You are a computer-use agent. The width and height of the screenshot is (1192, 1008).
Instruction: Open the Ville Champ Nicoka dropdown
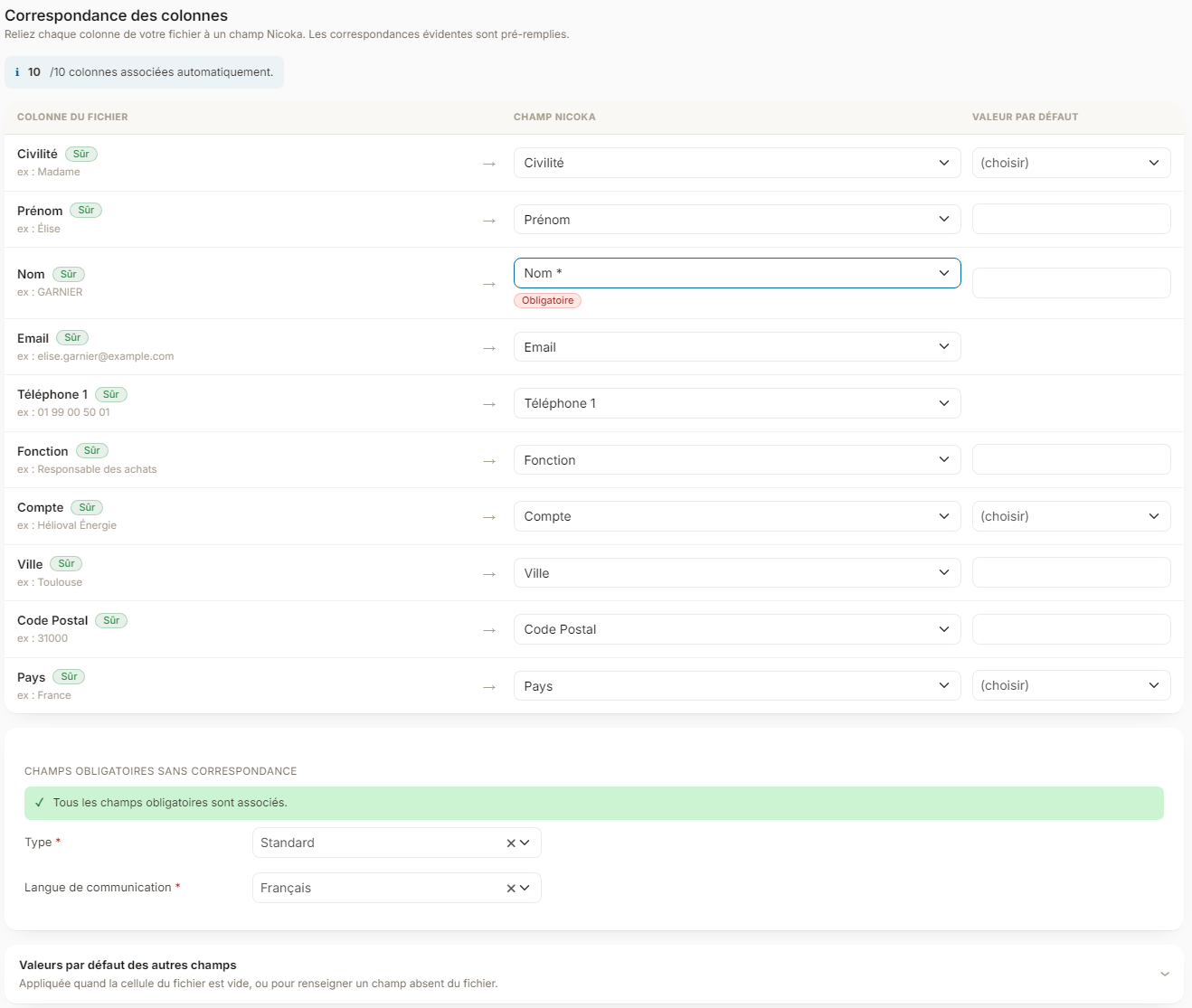point(737,573)
